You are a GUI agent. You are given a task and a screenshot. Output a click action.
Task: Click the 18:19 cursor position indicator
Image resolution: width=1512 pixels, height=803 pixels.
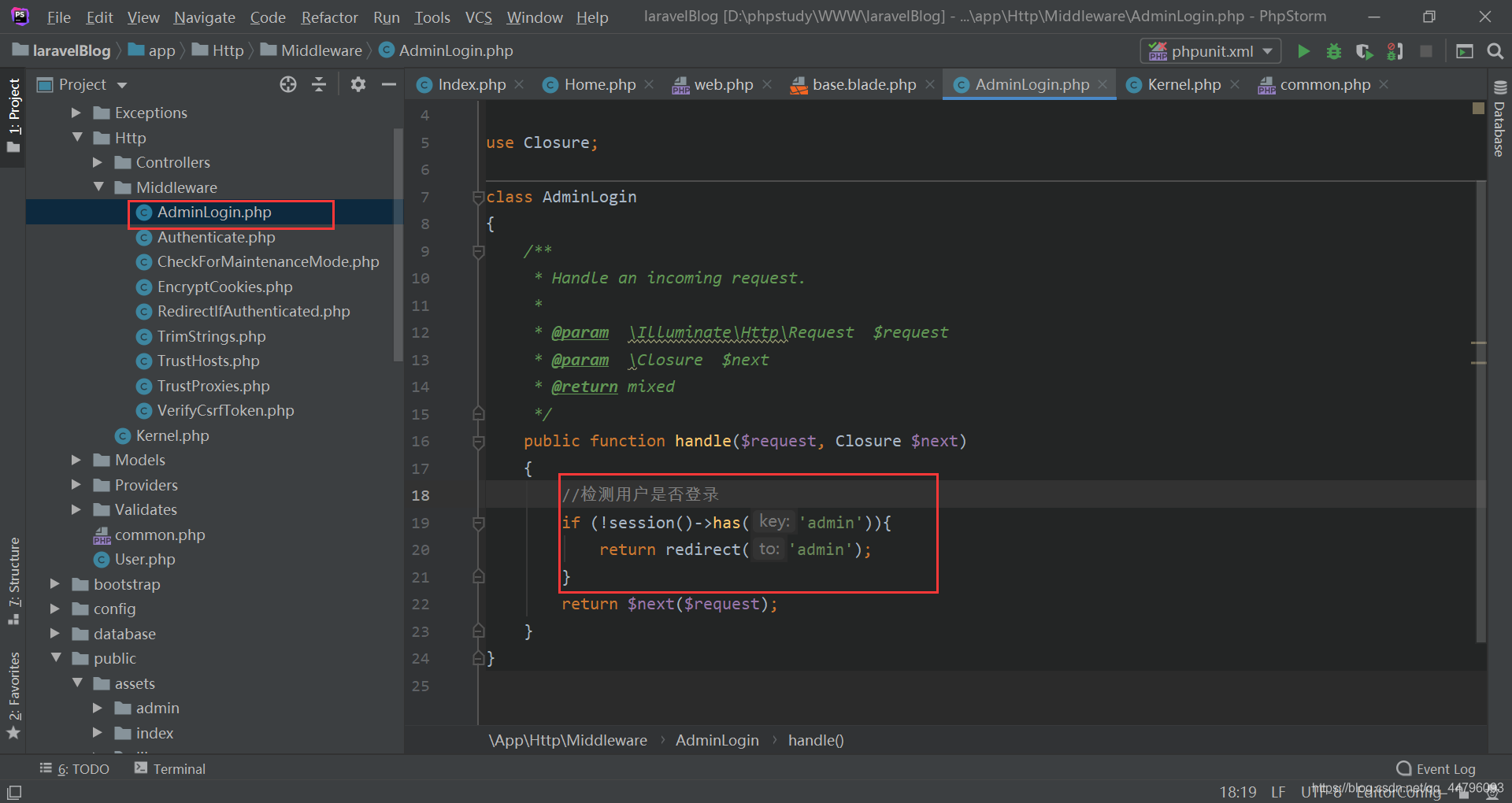tap(1238, 792)
